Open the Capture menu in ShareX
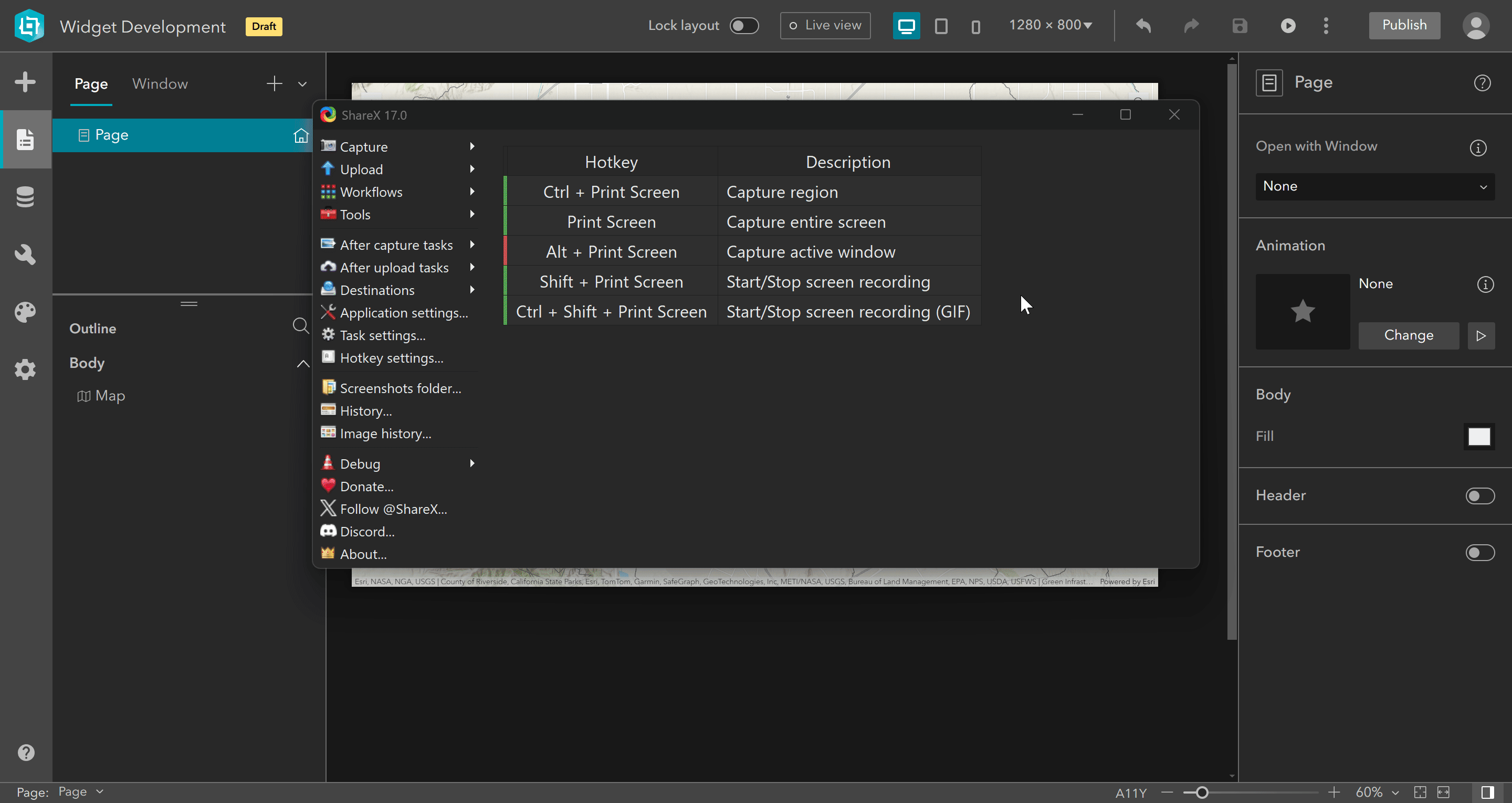The width and height of the screenshot is (1512, 803). (x=363, y=146)
